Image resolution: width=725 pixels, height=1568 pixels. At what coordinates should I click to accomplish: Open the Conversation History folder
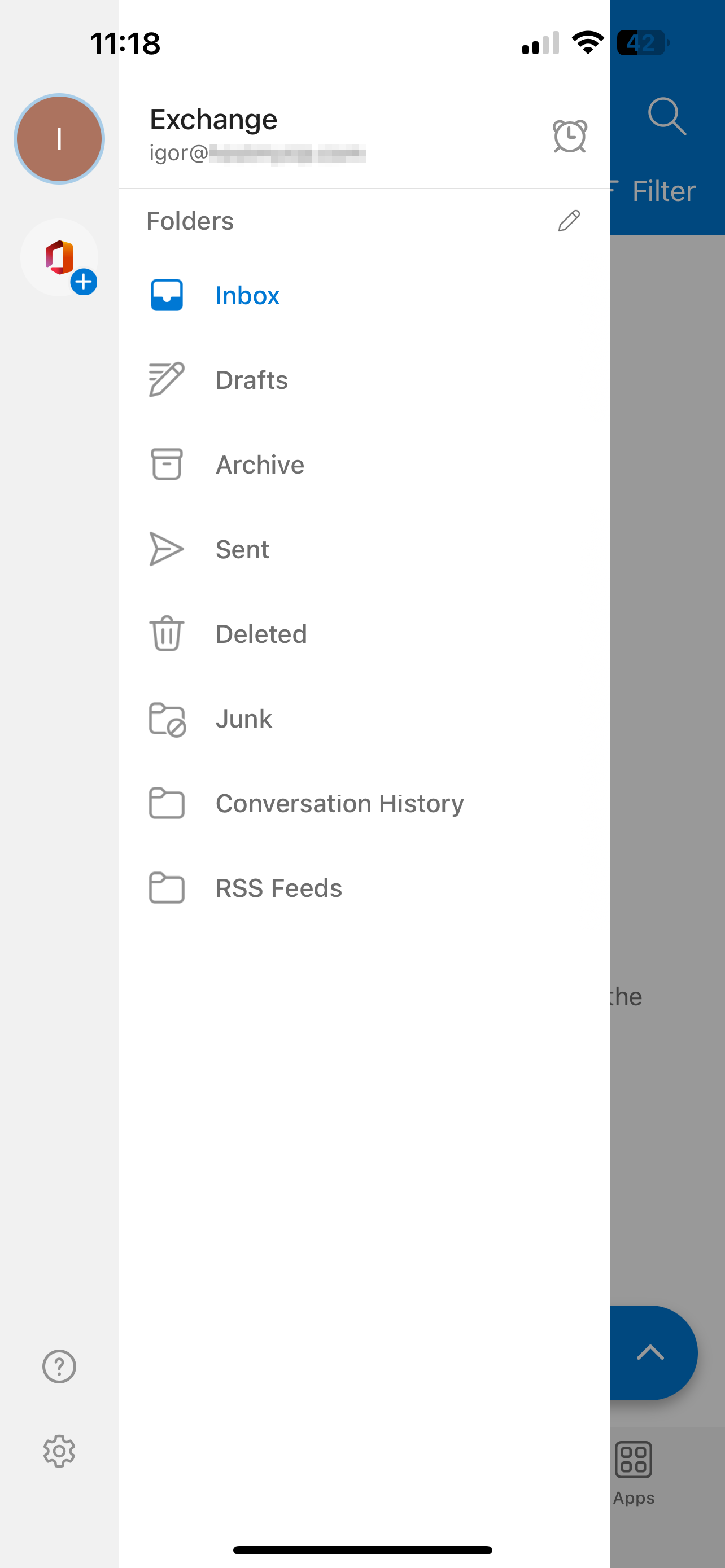tap(339, 804)
